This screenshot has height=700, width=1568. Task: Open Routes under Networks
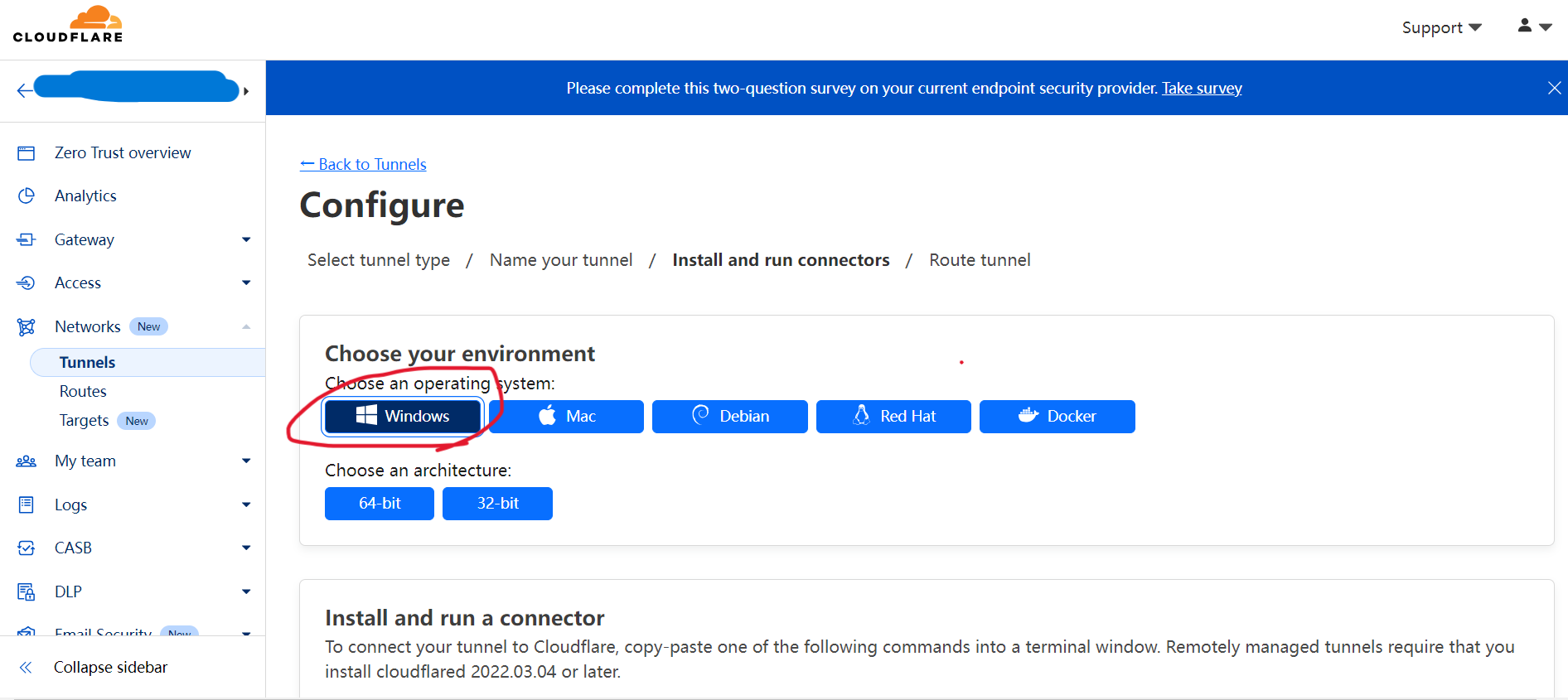[x=83, y=392]
